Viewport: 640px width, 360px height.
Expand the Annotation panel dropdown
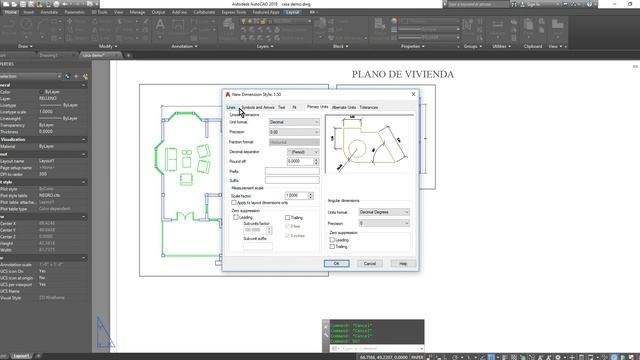pos(184,47)
